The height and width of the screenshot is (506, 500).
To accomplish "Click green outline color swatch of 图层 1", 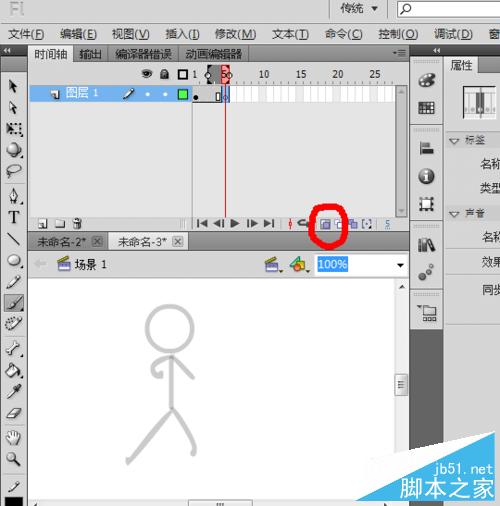I will 183,95.
